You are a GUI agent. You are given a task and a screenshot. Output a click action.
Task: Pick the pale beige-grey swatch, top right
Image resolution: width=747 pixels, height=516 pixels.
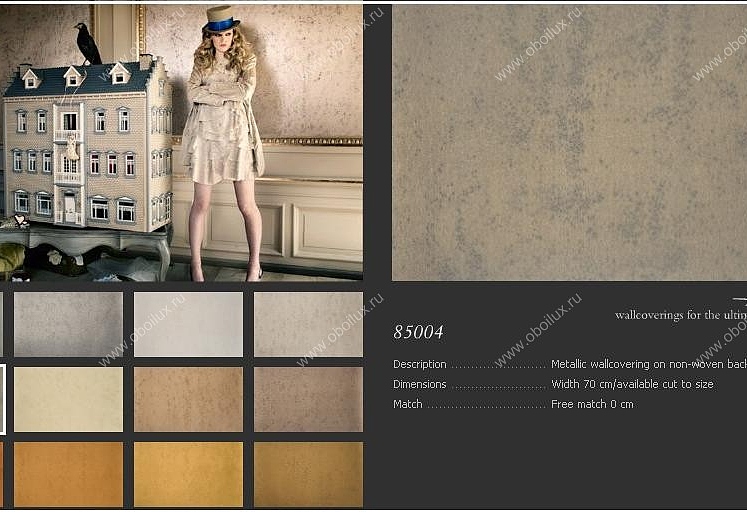(x=308, y=324)
